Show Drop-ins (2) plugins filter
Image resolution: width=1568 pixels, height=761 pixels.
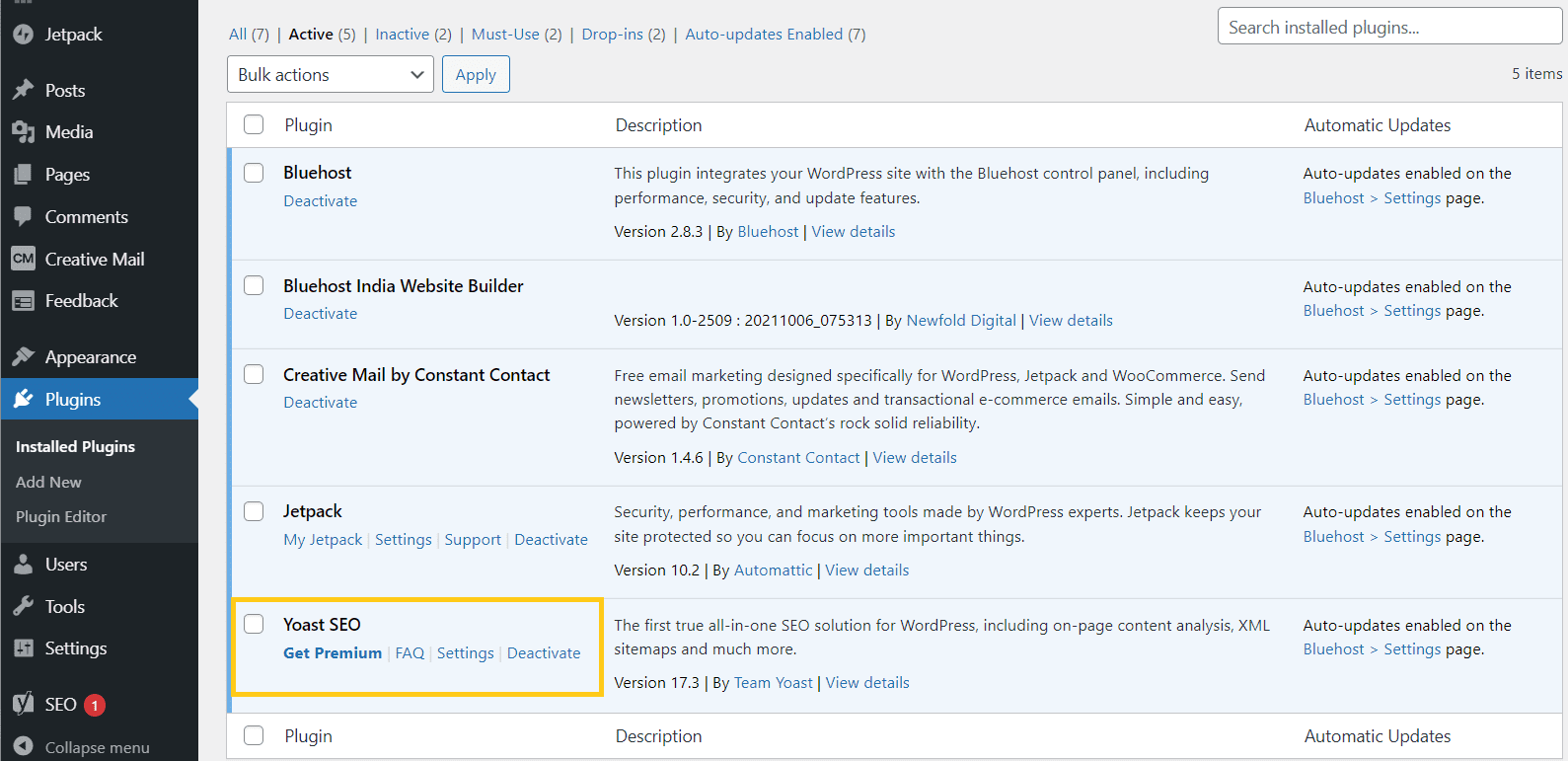coord(624,34)
